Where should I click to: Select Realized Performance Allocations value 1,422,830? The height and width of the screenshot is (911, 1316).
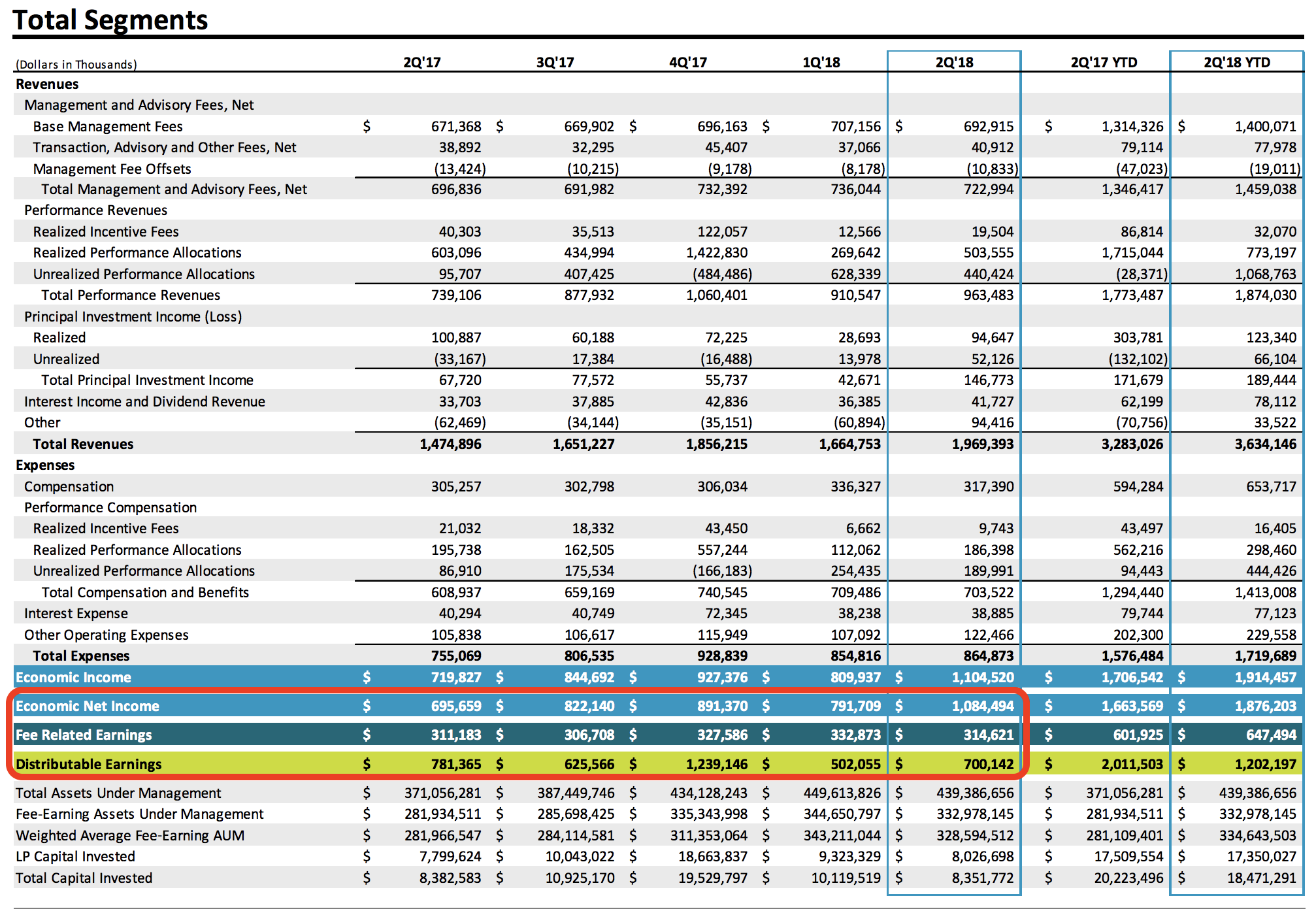[717, 253]
